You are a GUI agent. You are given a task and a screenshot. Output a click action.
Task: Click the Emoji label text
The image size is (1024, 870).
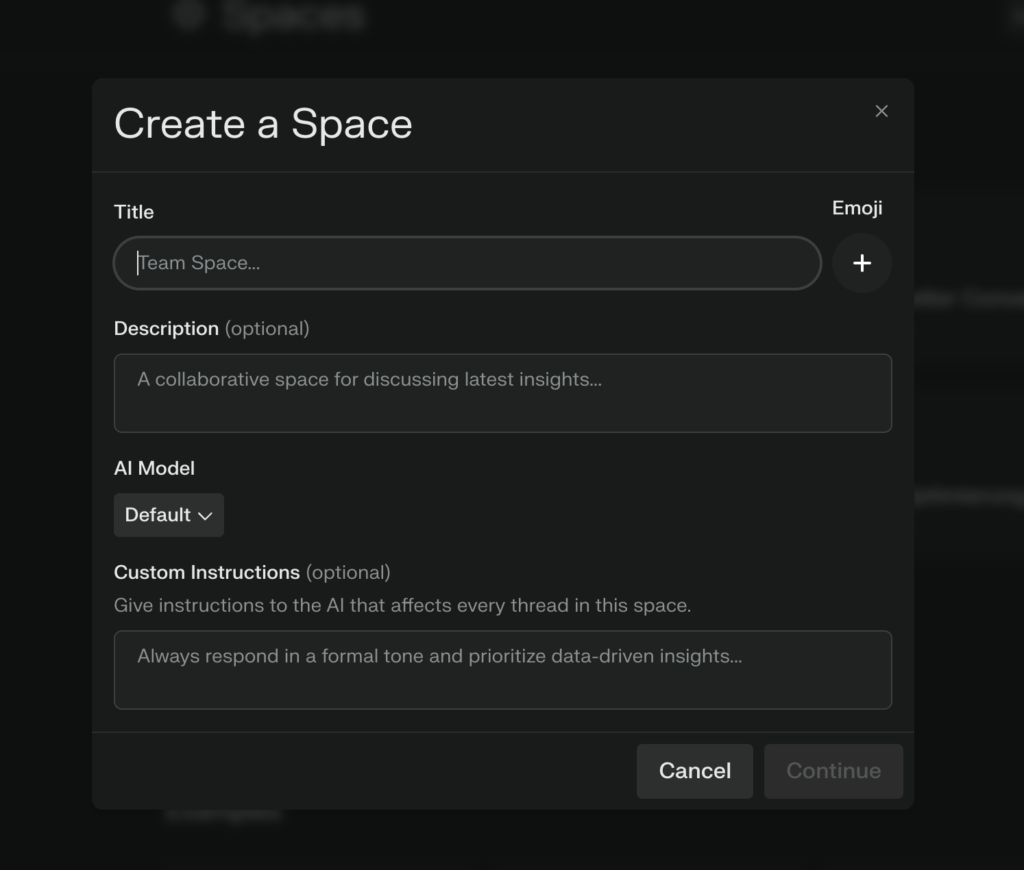(x=857, y=208)
